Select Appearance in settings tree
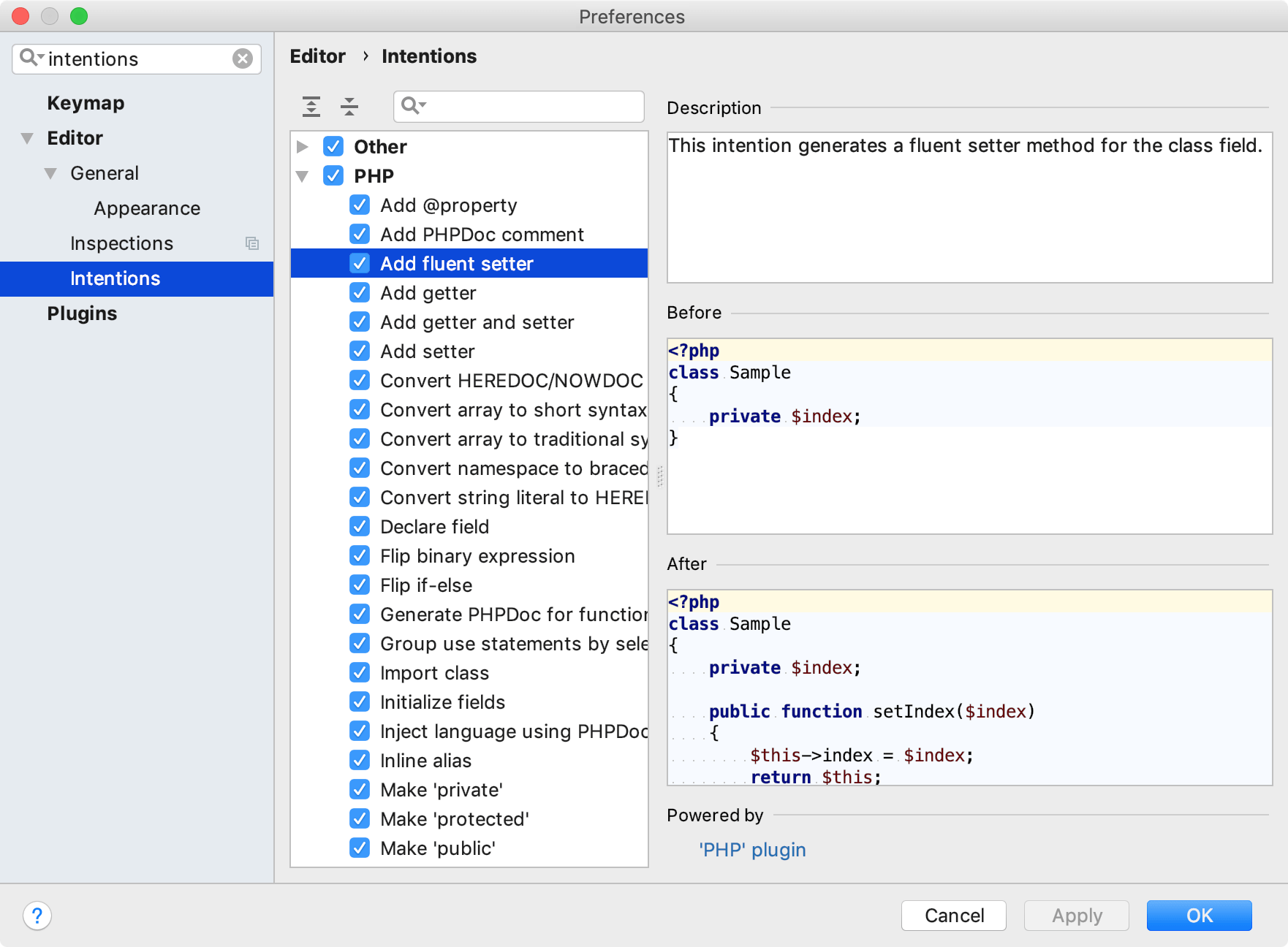 [147, 208]
